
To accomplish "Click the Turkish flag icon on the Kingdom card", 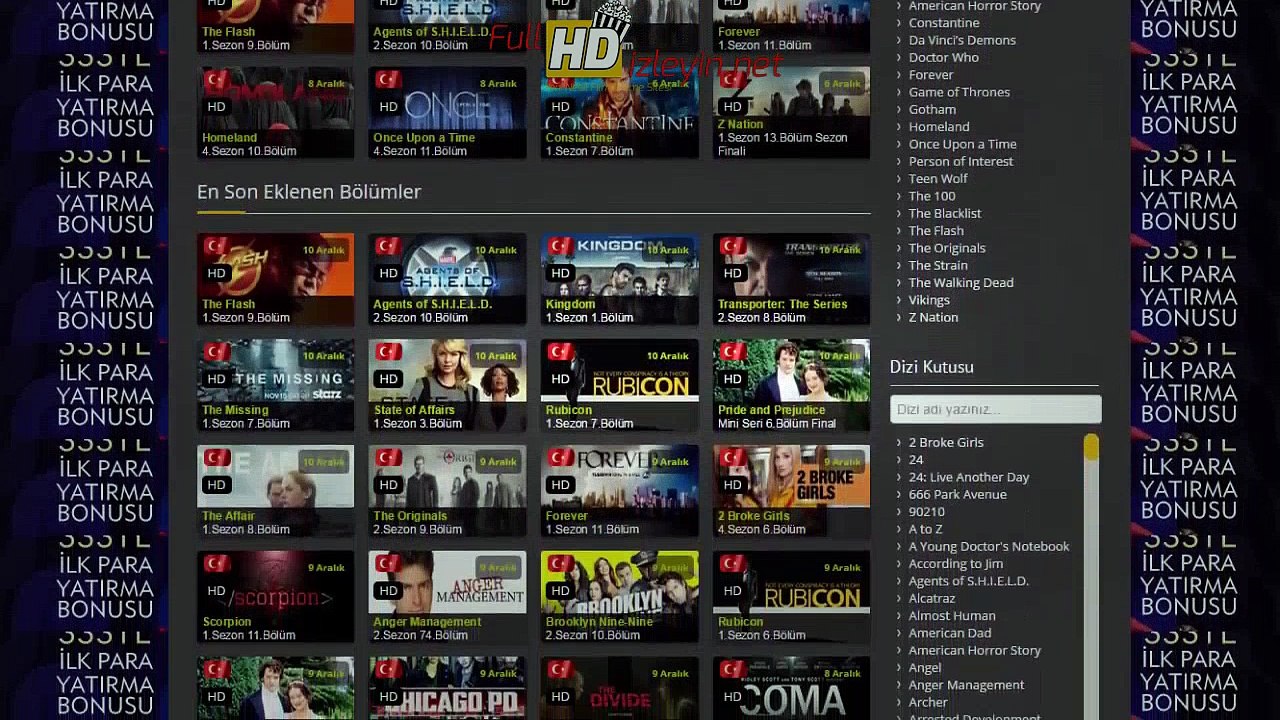I will coord(560,246).
